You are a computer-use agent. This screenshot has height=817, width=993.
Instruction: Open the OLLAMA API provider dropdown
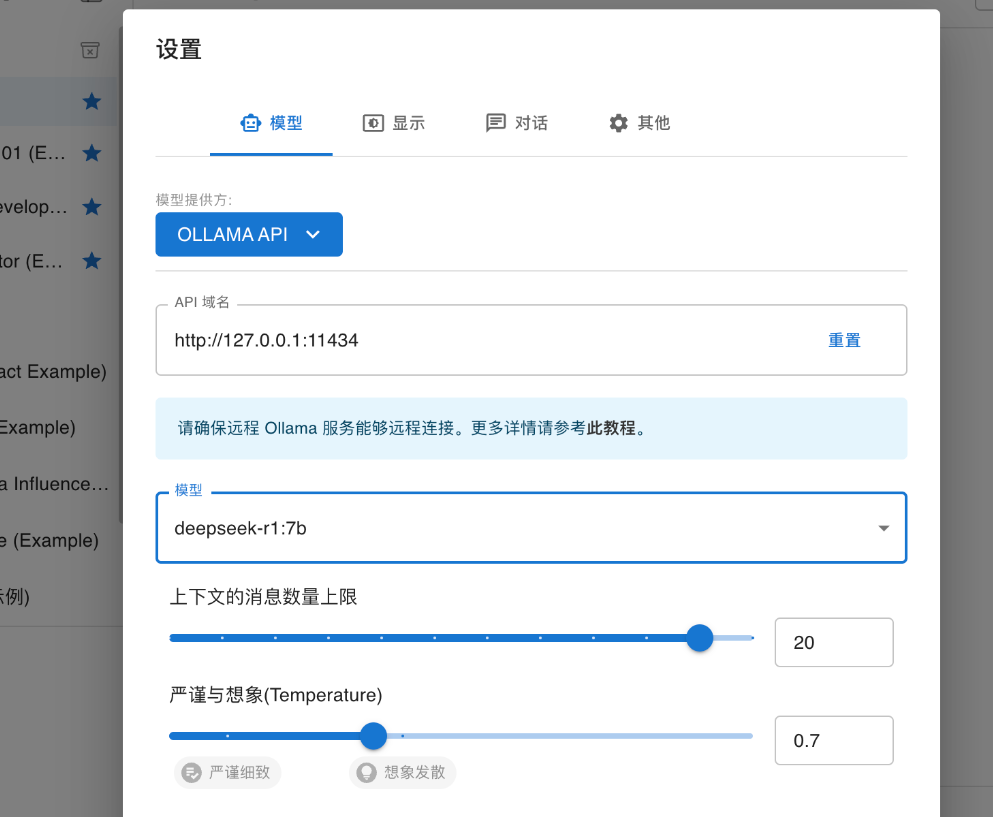(x=249, y=234)
